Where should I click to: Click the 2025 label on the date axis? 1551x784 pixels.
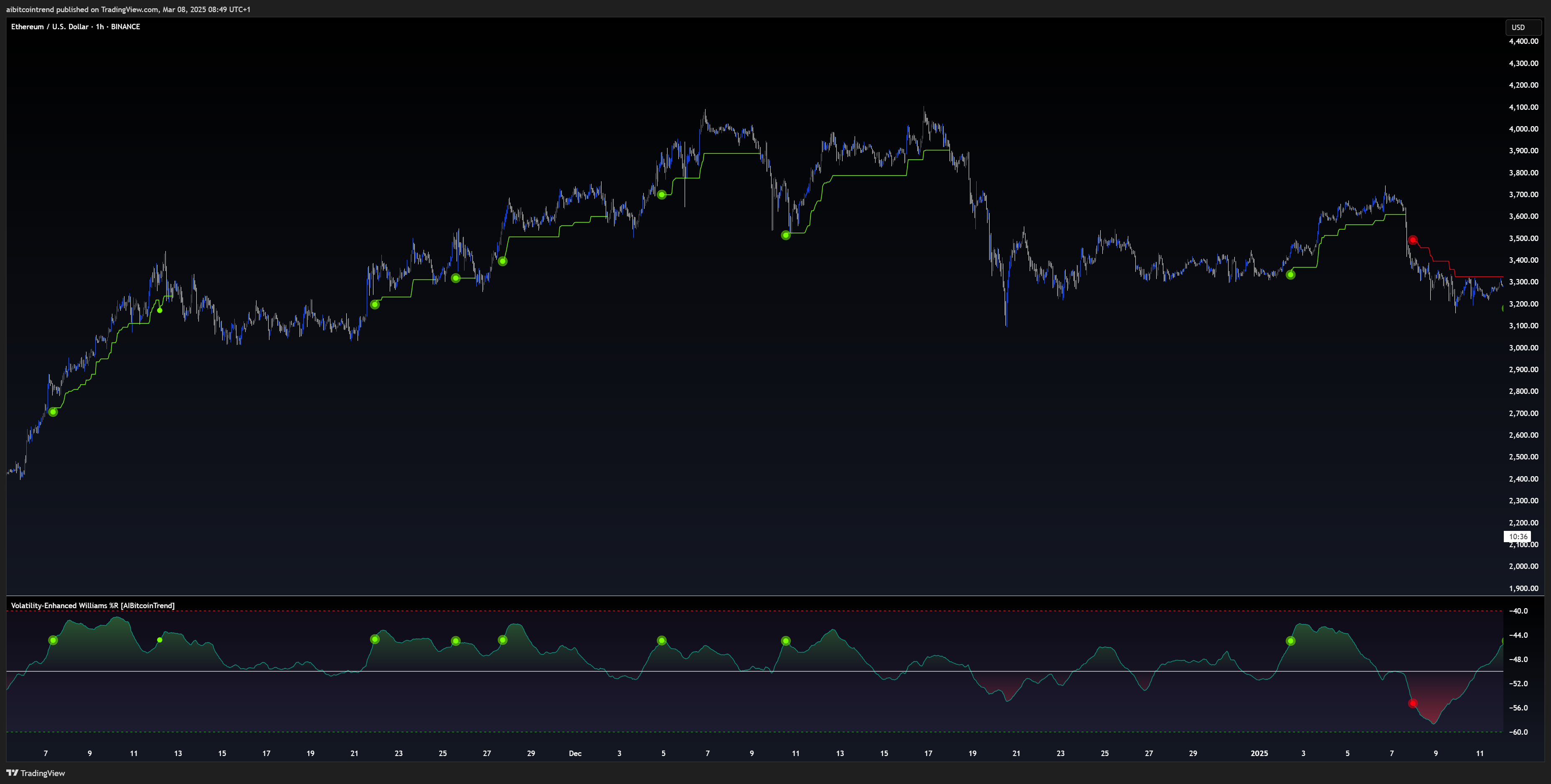point(1259,753)
